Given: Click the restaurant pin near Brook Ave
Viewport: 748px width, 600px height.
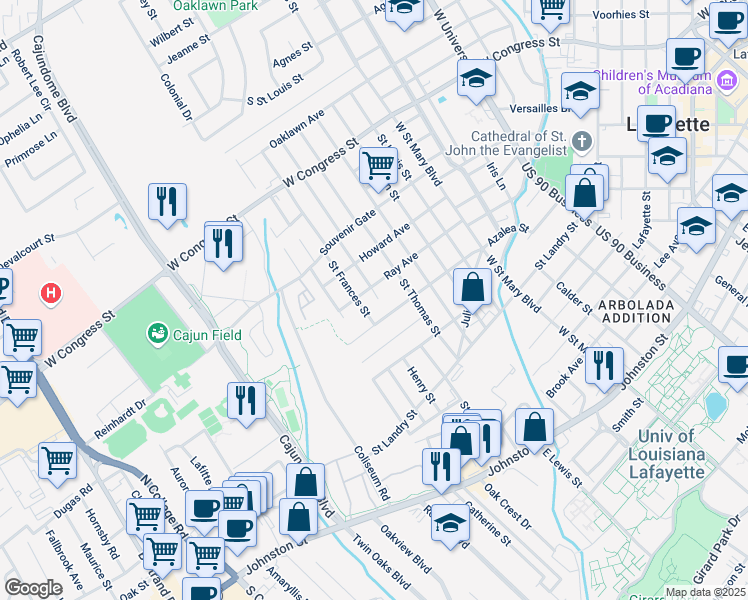Looking at the screenshot, I should tap(604, 369).
